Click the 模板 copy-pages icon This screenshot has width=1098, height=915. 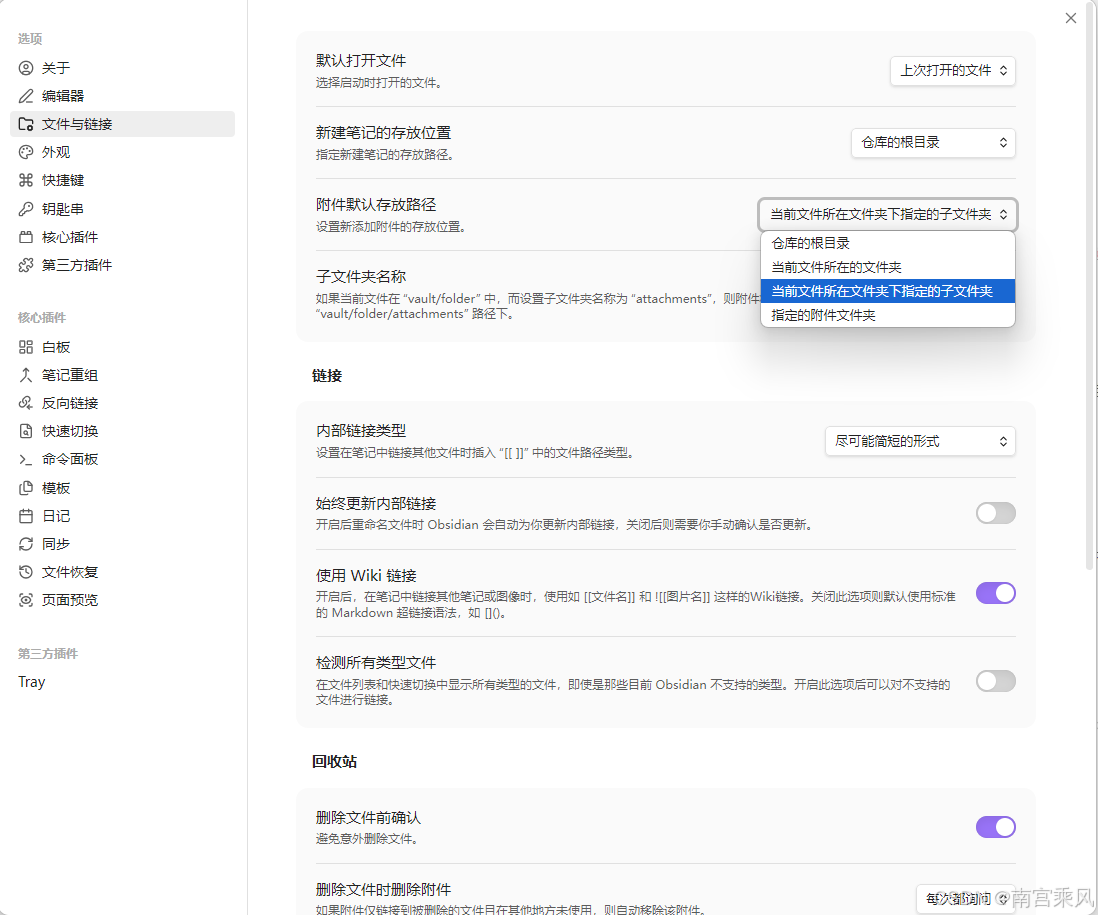[x=26, y=487]
